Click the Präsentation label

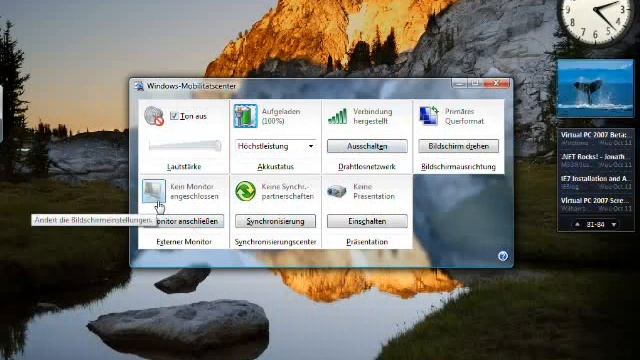pyautogui.click(x=367, y=242)
